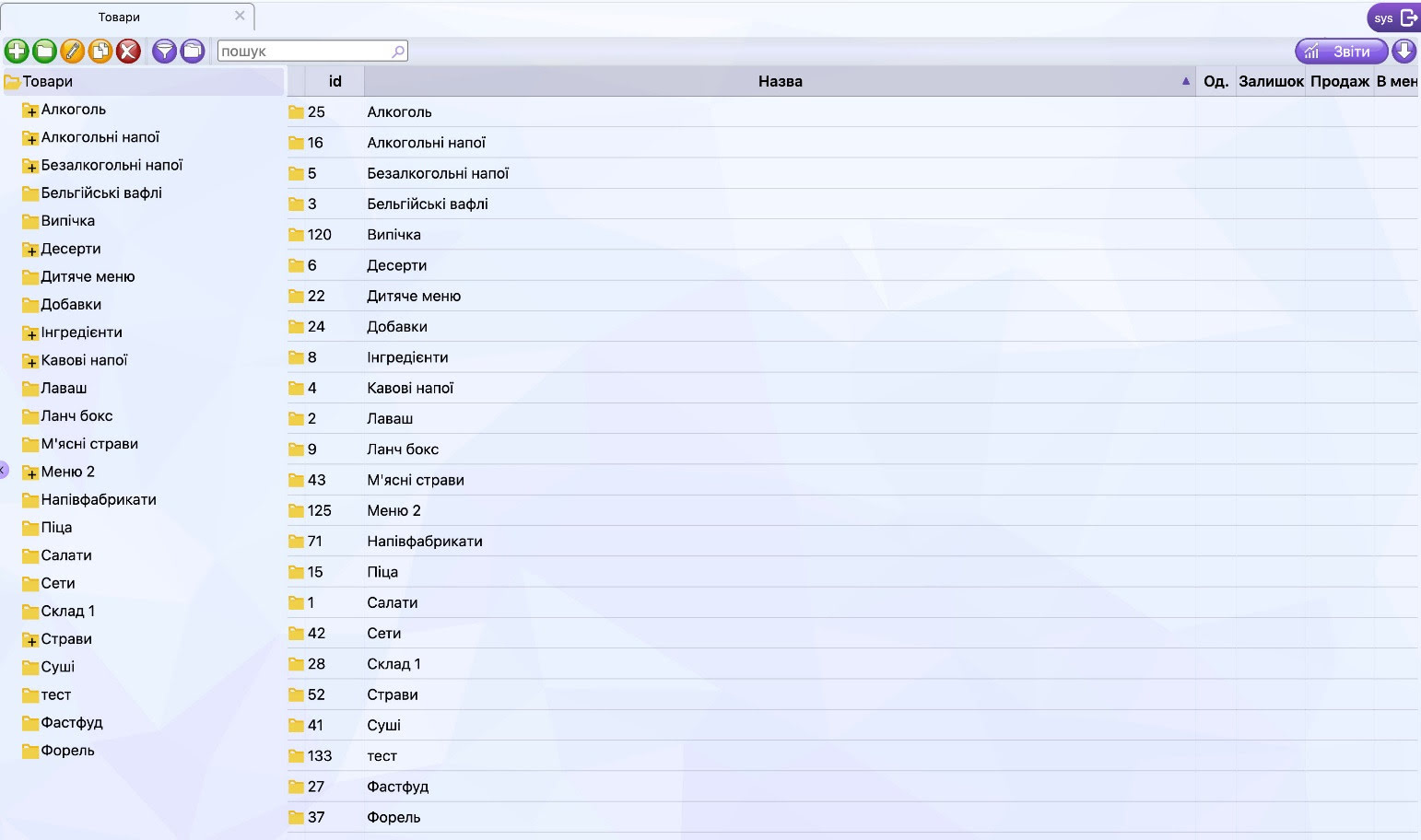Expand Страви folder in the tree
Screen dimensions: 1421x840
coord(30,640)
